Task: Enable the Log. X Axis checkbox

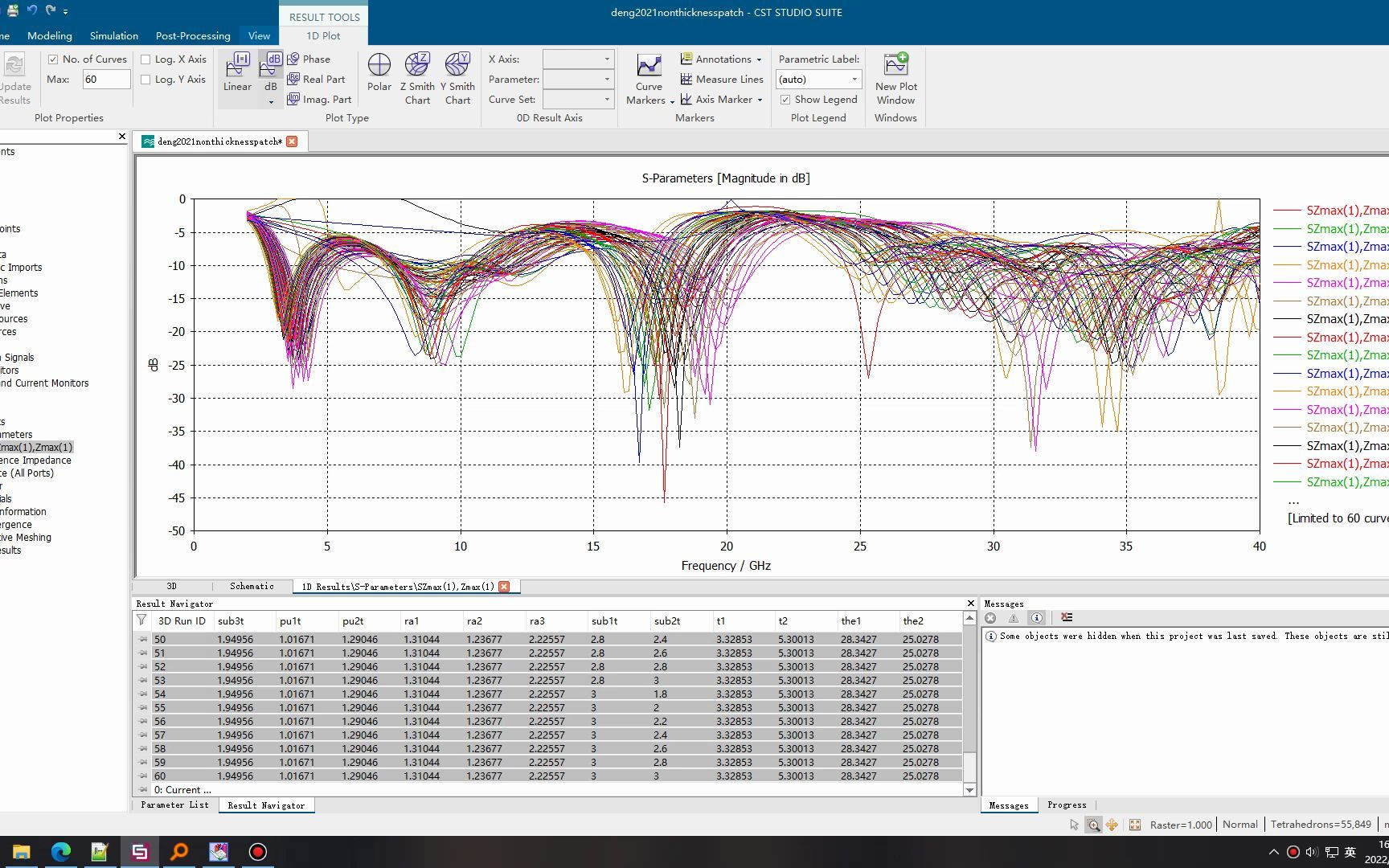Action: 145,59
